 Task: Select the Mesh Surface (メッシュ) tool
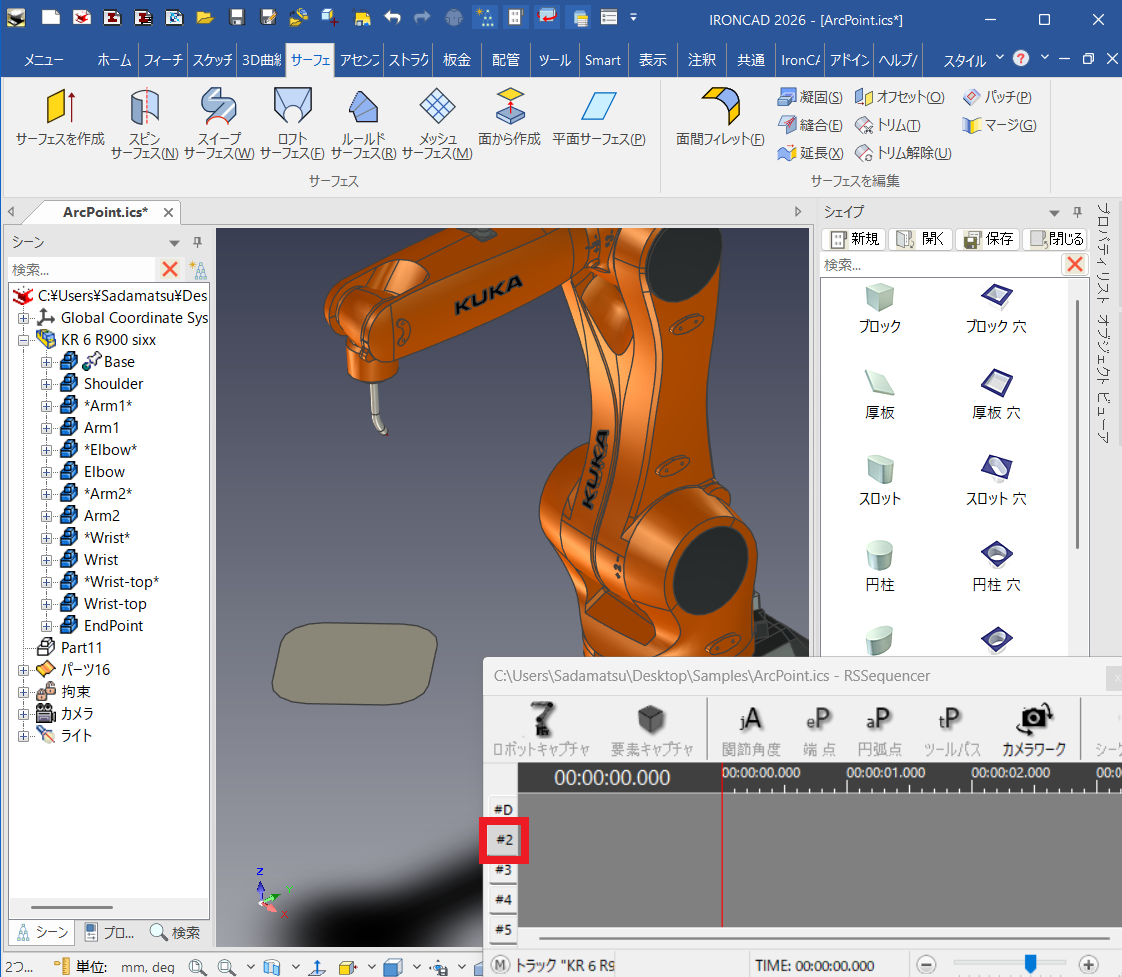[437, 123]
